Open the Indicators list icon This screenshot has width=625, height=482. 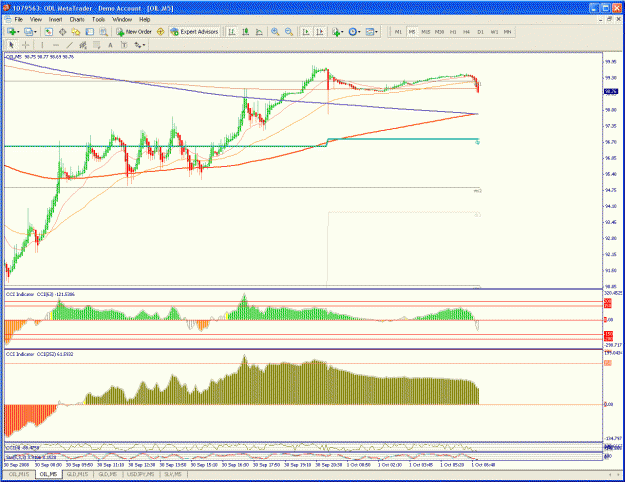click(336, 32)
